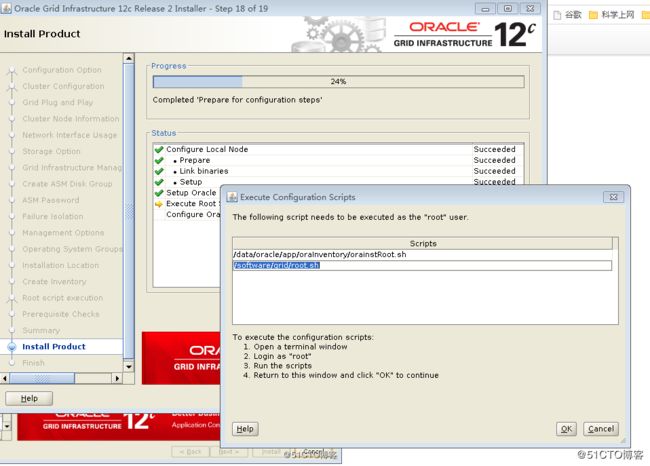Click the step list scroll-left arrow
The height and width of the screenshot is (466, 650).
coord(5,378)
